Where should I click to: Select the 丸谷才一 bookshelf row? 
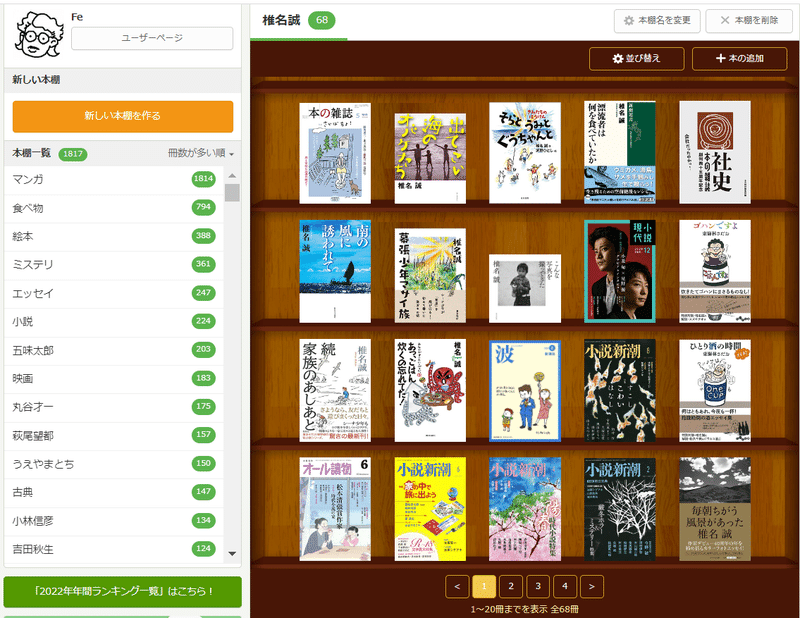coord(114,407)
